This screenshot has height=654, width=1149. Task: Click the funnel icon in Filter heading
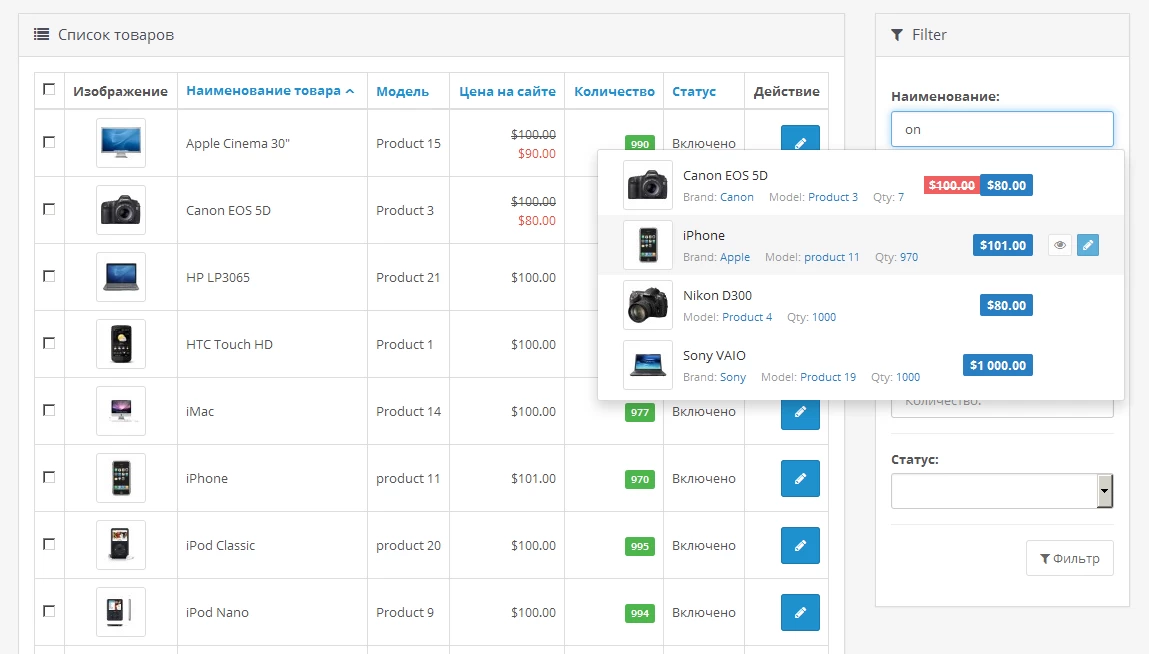tap(897, 34)
